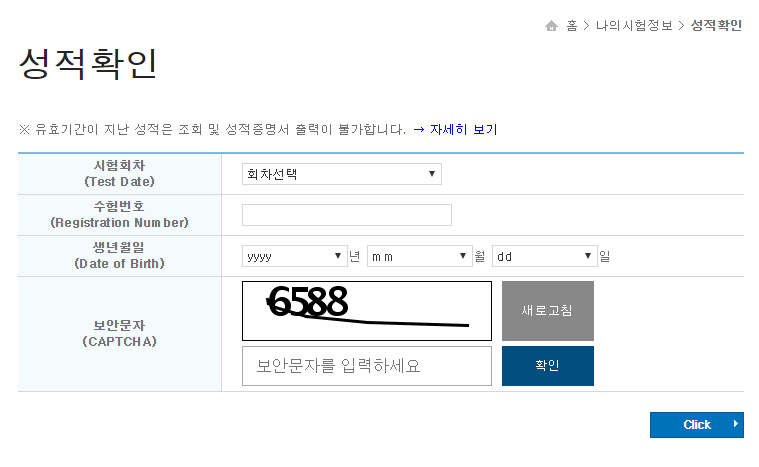The width and height of the screenshot is (759, 467).
Task: Open the mm birth month dropdown
Action: [x=419, y=256]
